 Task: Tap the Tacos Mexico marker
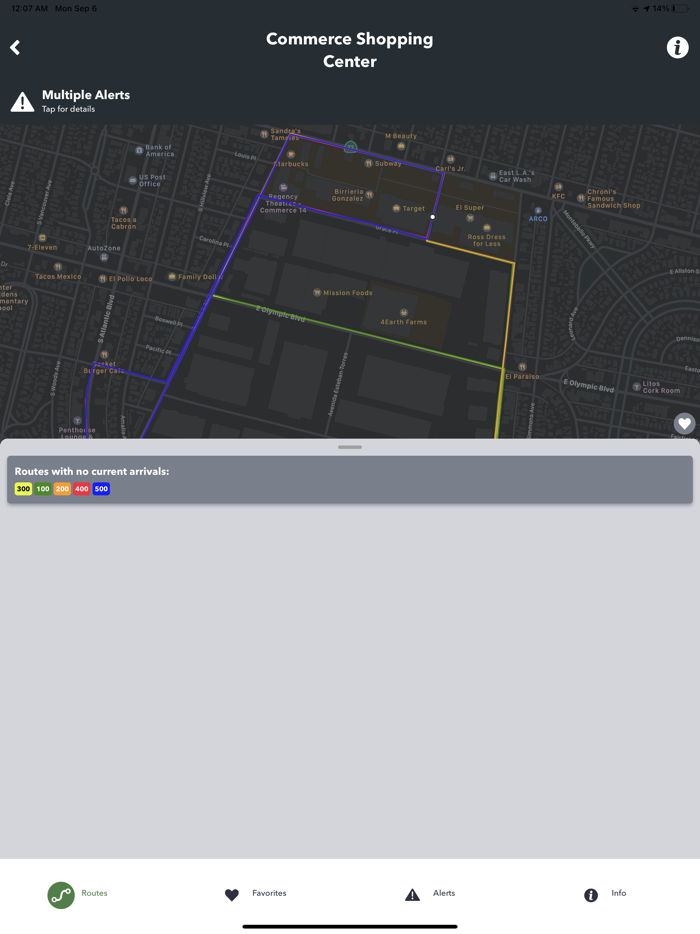tap(58, 267)
